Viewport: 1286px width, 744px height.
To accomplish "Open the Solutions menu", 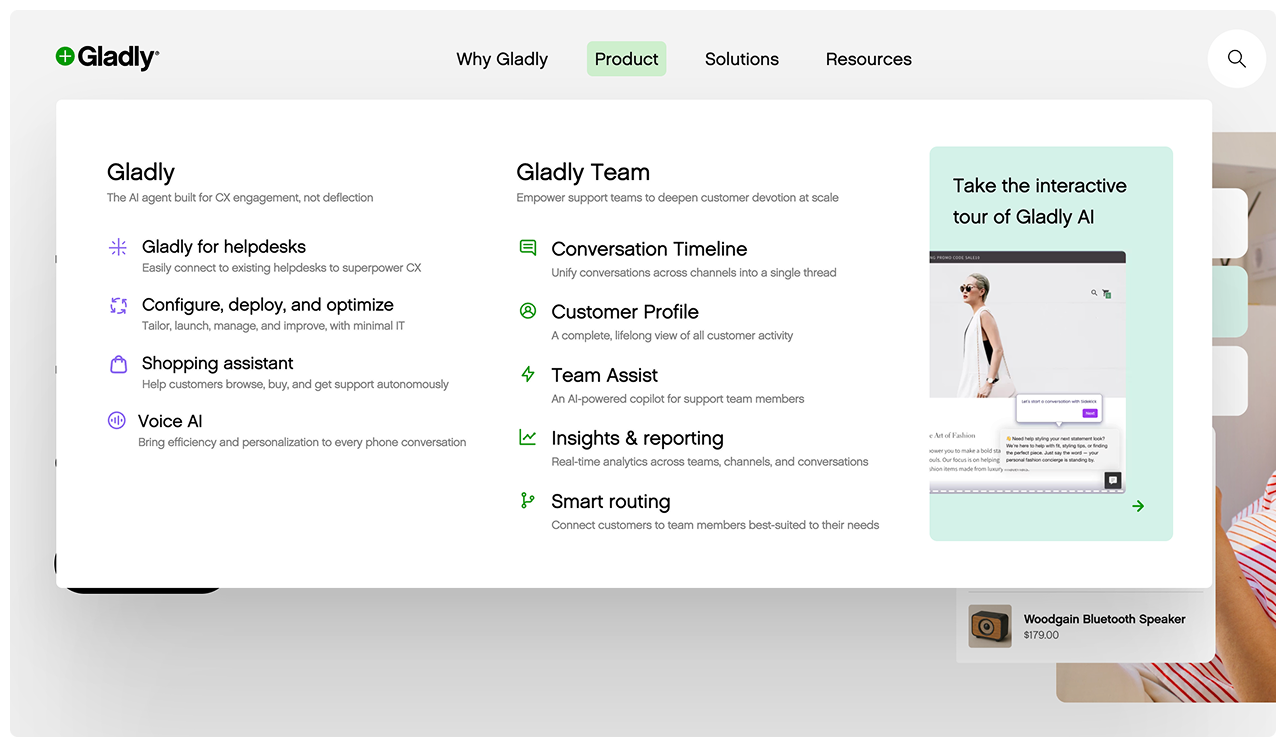I will tap(742, 59).
